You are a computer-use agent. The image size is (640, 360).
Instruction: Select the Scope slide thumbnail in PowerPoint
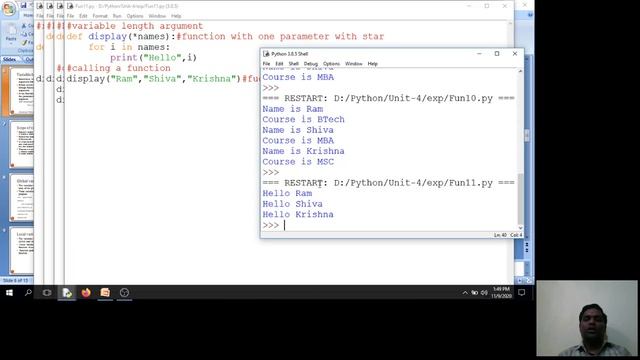[22, 144]
